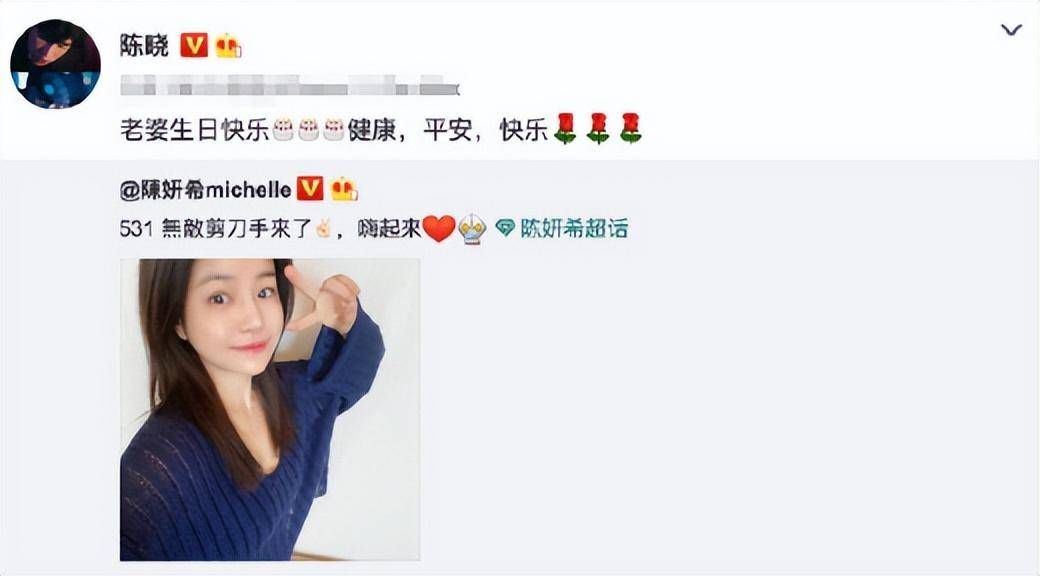
Task: Open the @陳妍希michelle profile link
Action: [x=206, y=190]
